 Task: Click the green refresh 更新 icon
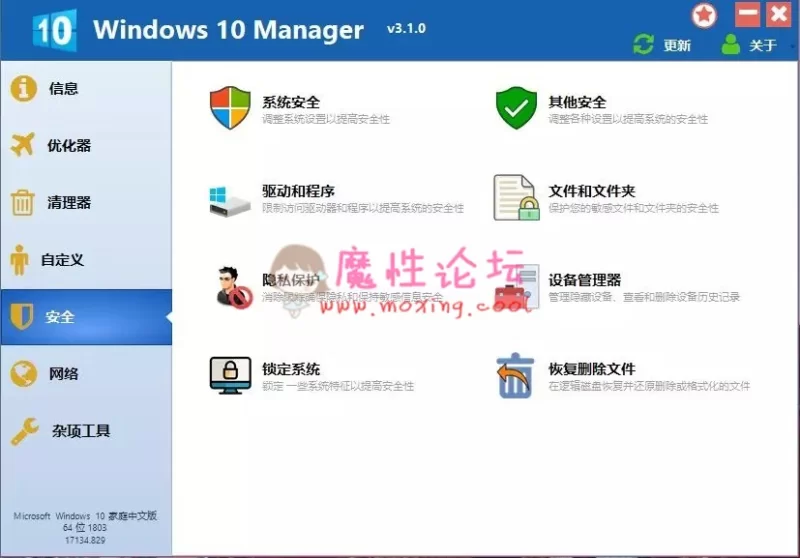coord(643,44)
